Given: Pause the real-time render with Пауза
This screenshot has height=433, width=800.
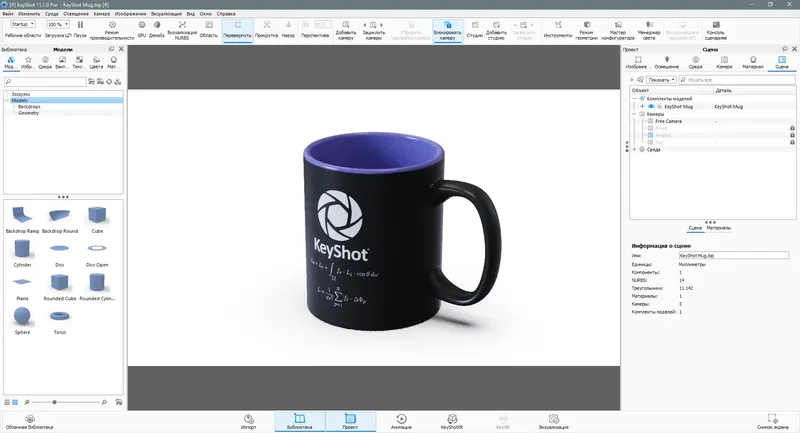Looking at the screenshot, I should (x=80, y=30).
